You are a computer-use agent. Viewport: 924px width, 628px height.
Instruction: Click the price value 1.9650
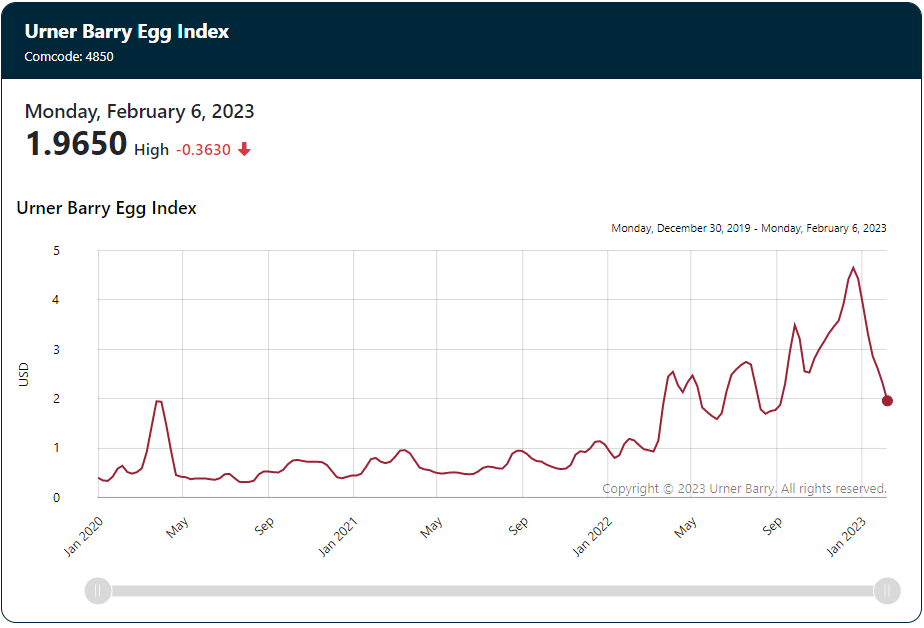click(x=76, y=143)
